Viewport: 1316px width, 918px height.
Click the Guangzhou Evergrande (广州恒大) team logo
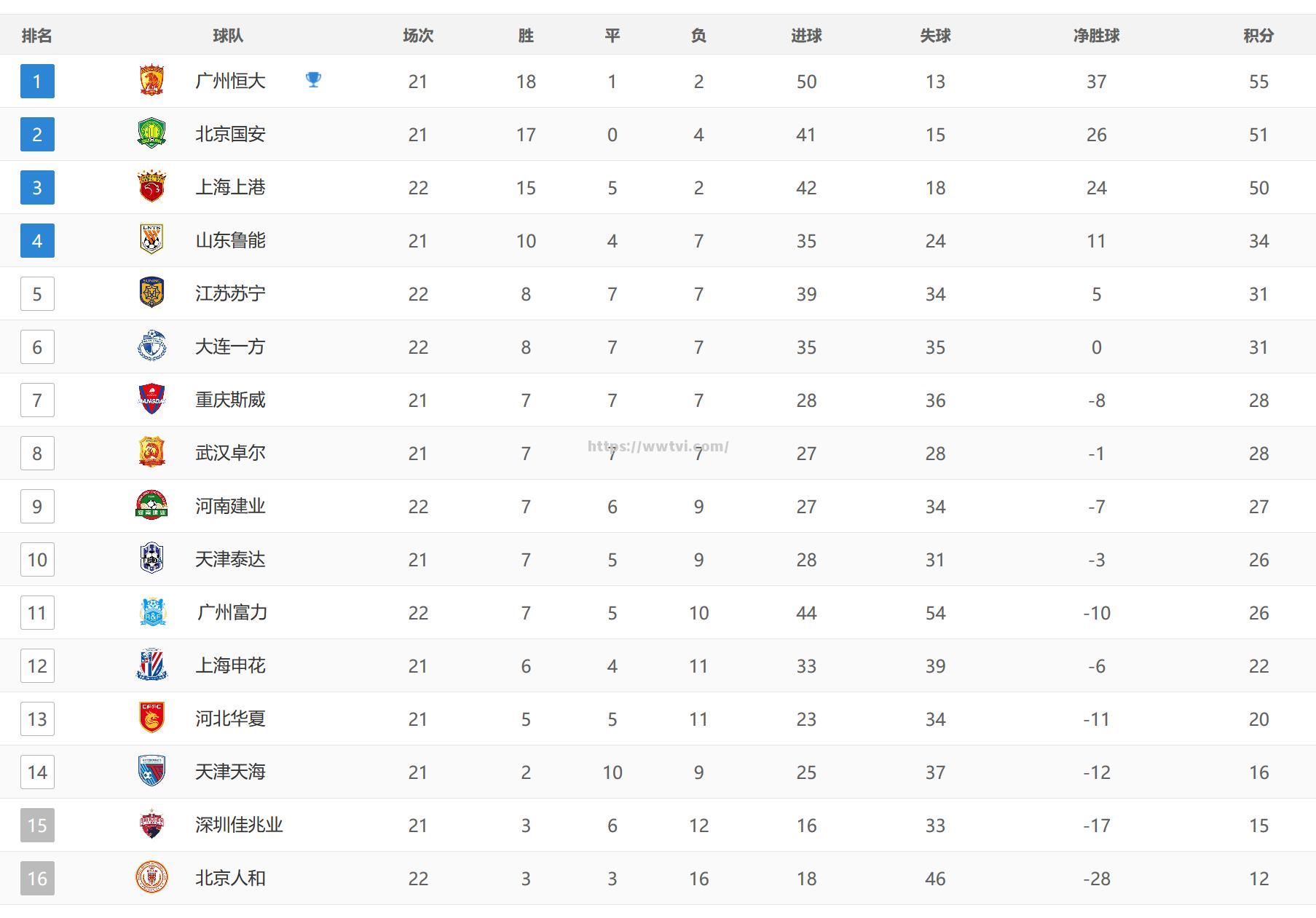pyautogui.click(x=151, y=81)
